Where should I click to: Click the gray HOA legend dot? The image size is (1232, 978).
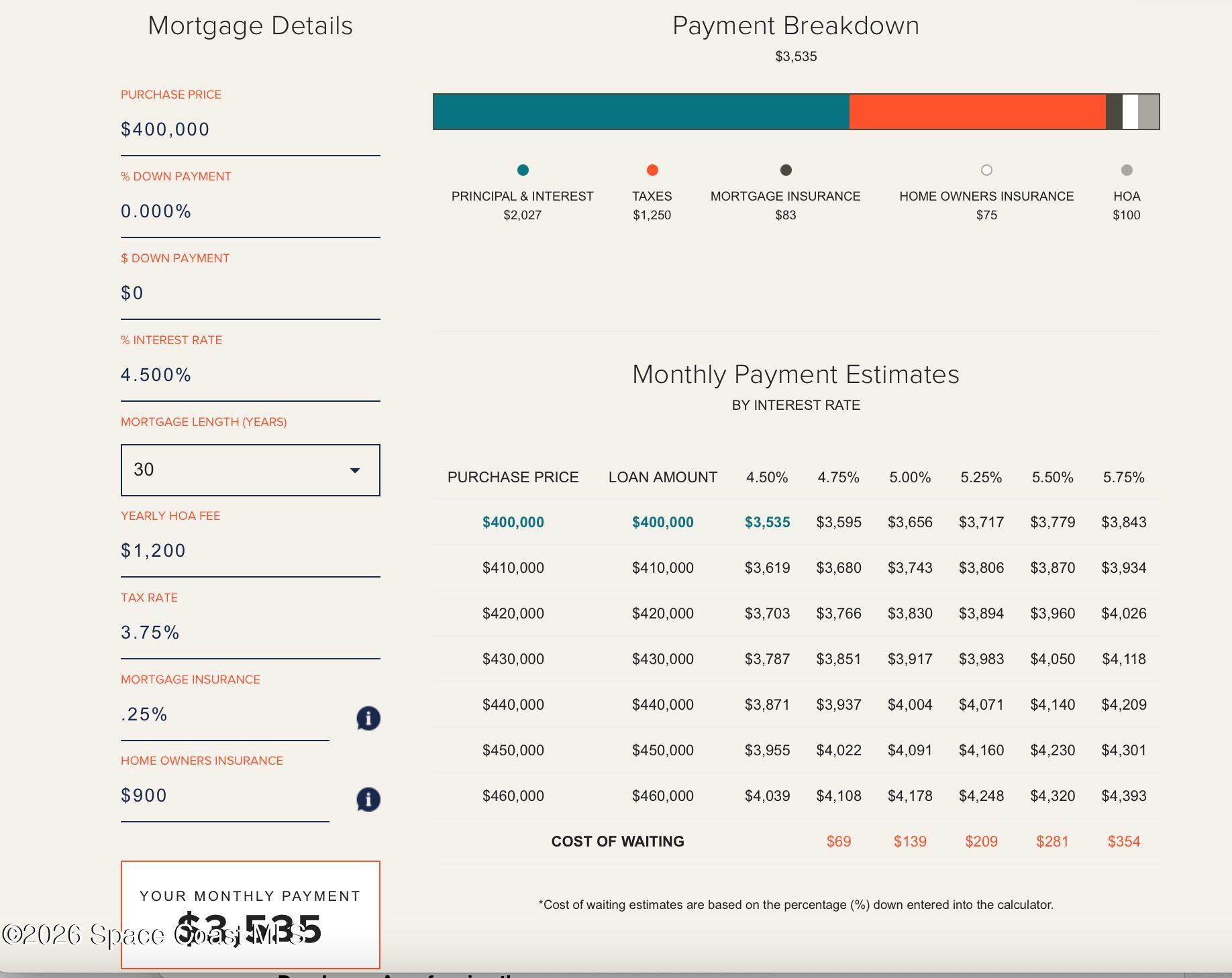[1127, 170]
